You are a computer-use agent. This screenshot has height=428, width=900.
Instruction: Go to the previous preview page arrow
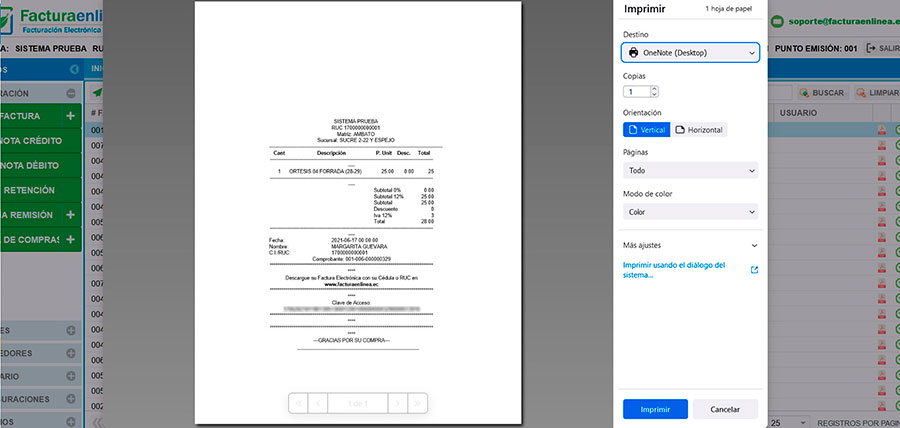318,403
